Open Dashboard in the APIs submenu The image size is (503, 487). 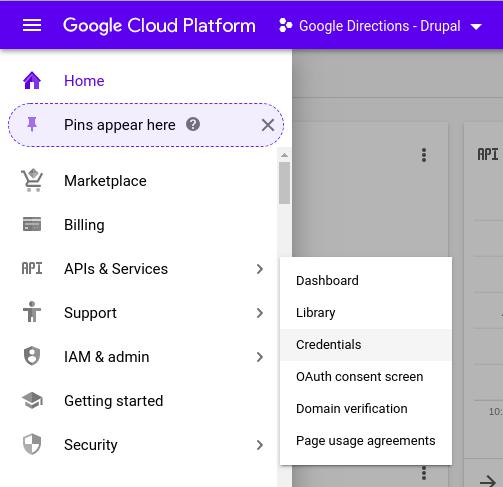click(x=366, y=281)
